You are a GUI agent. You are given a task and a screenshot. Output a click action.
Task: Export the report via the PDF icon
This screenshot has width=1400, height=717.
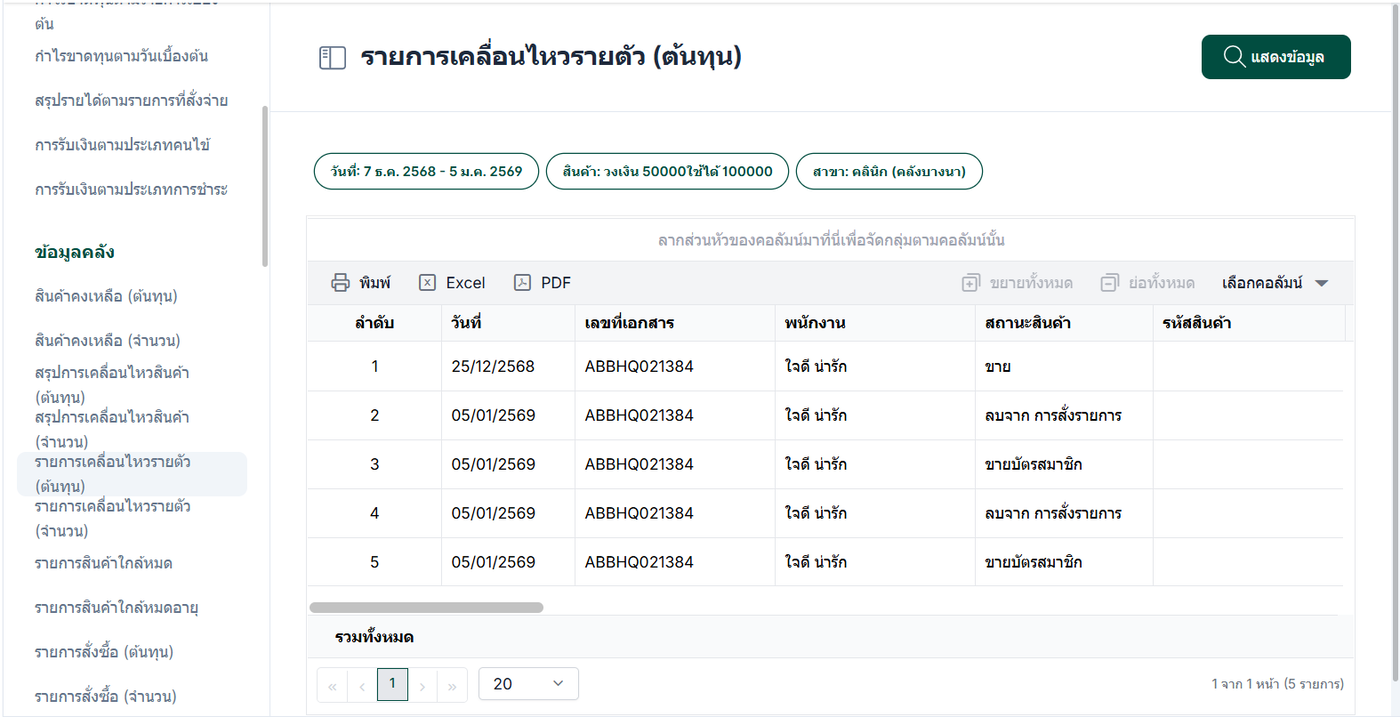point(522,283)
